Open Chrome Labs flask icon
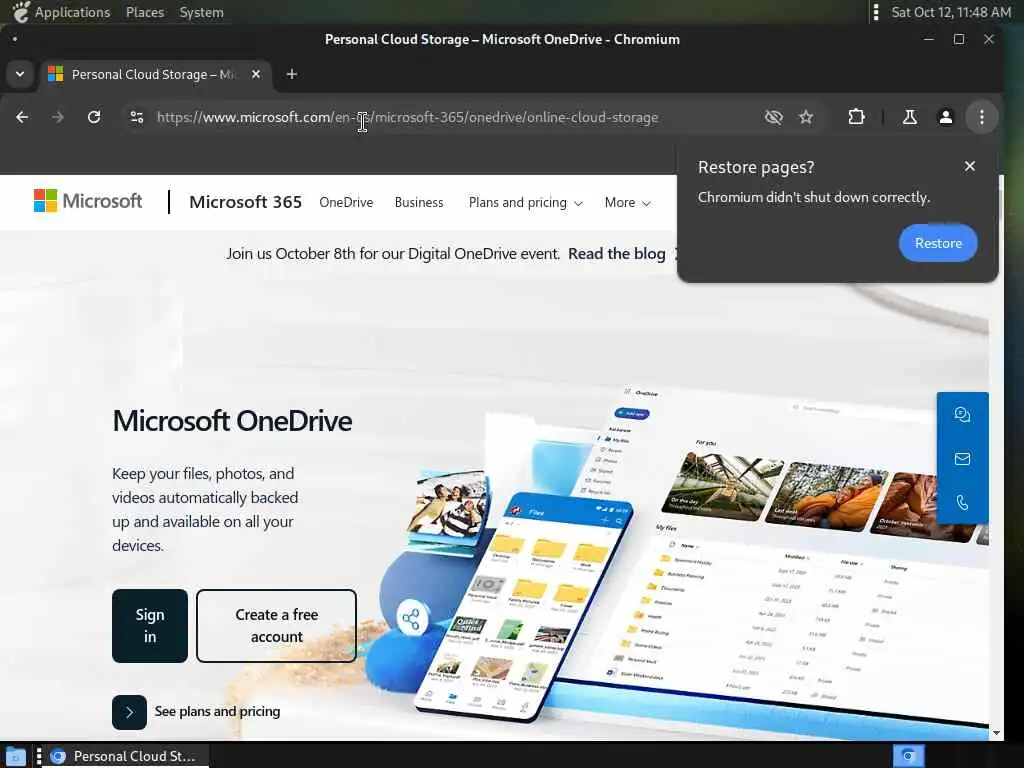The width and height of the screenshot is (1024, 768). click(909, 118)
